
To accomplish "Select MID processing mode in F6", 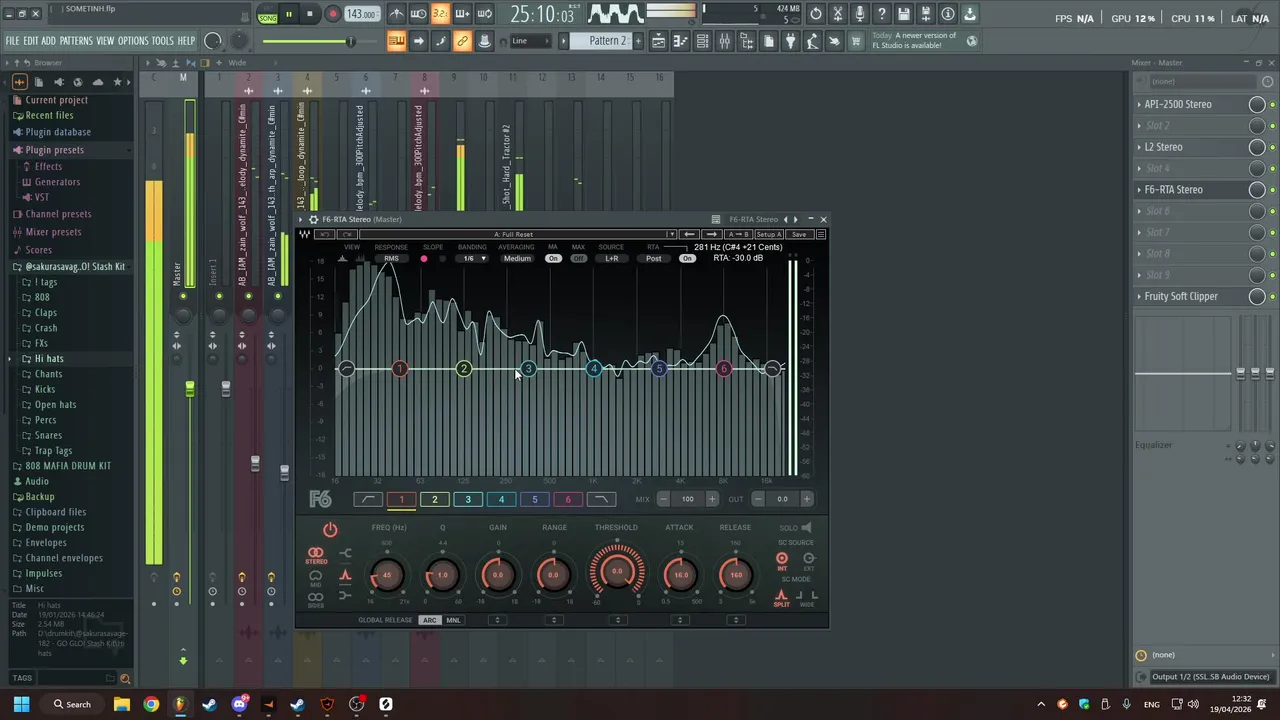I will tap(316, 577).
